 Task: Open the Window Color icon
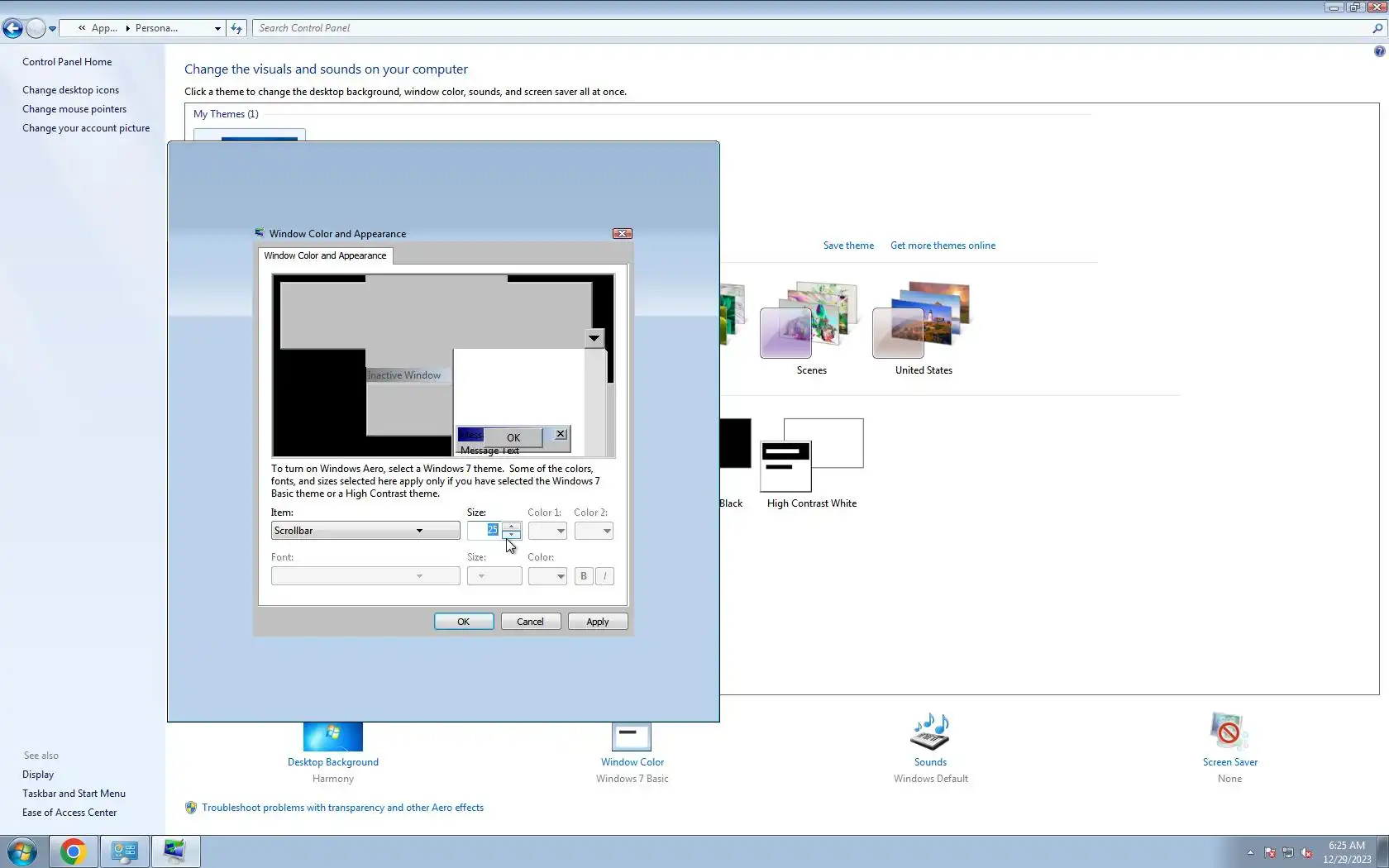(632, 737)
